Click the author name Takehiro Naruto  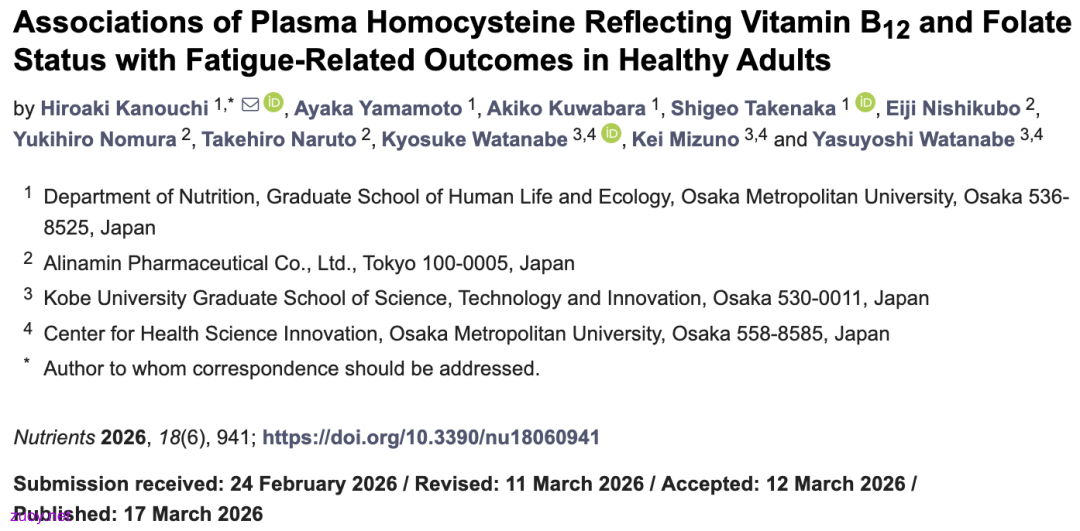(x=279, y=140)
